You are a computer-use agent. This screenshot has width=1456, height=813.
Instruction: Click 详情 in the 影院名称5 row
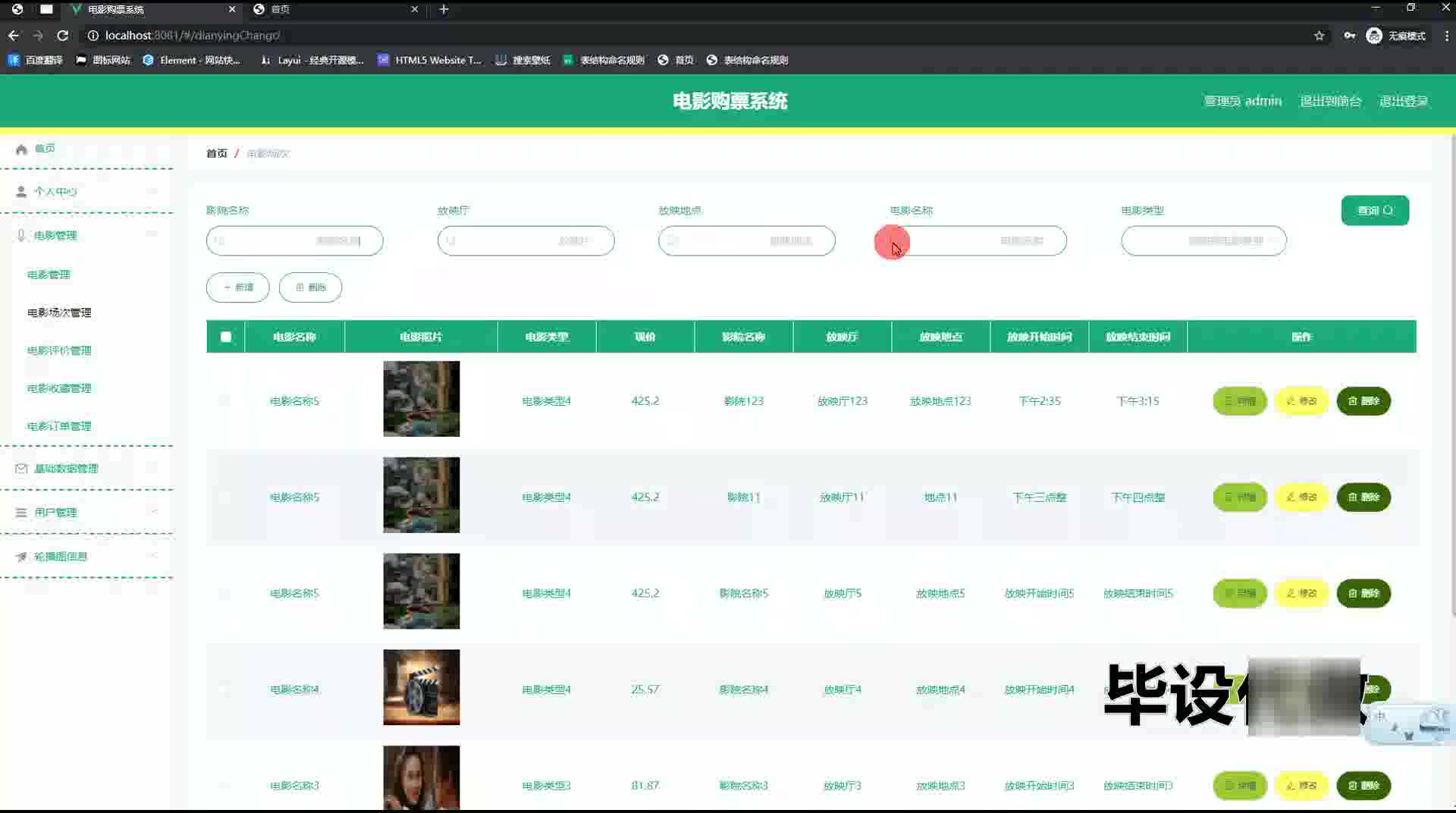click(1240, 593)
